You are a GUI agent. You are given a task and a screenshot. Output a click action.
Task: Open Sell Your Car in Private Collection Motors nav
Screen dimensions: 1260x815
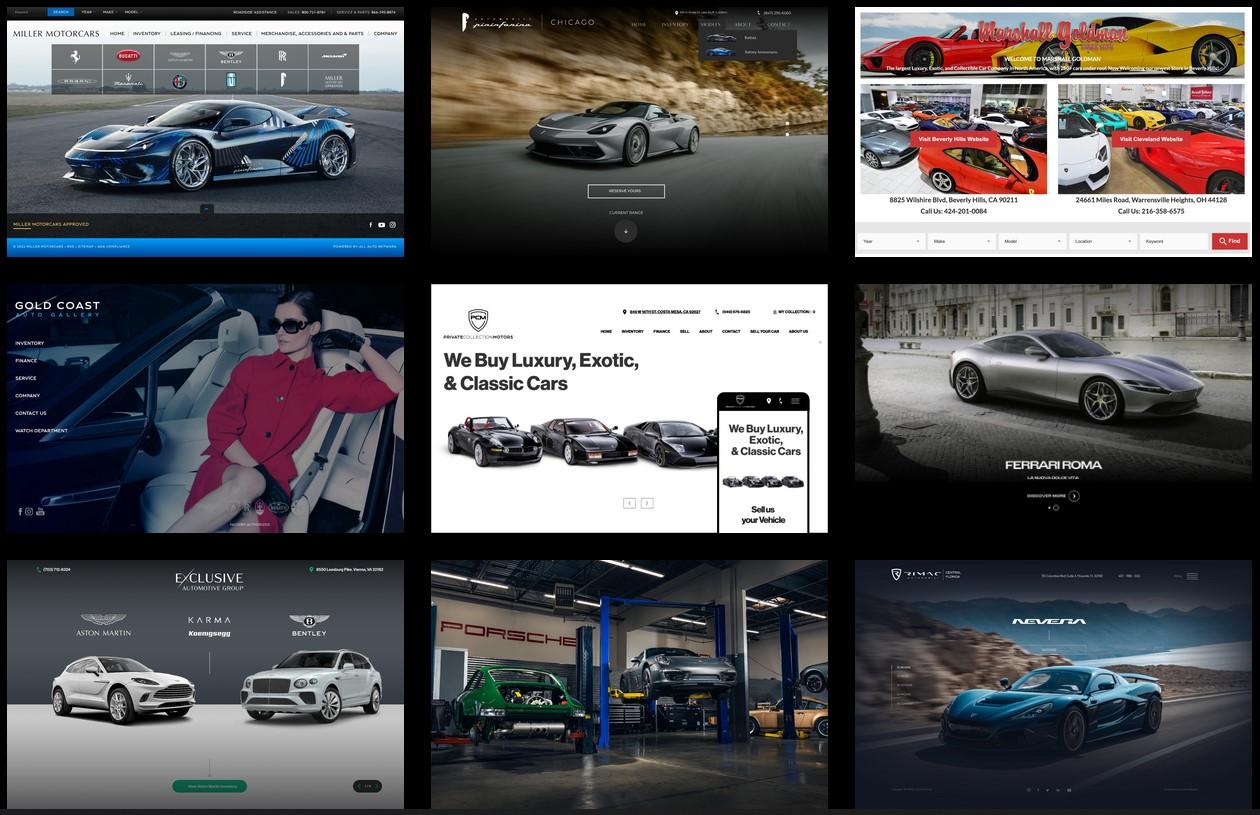[763, 331]
